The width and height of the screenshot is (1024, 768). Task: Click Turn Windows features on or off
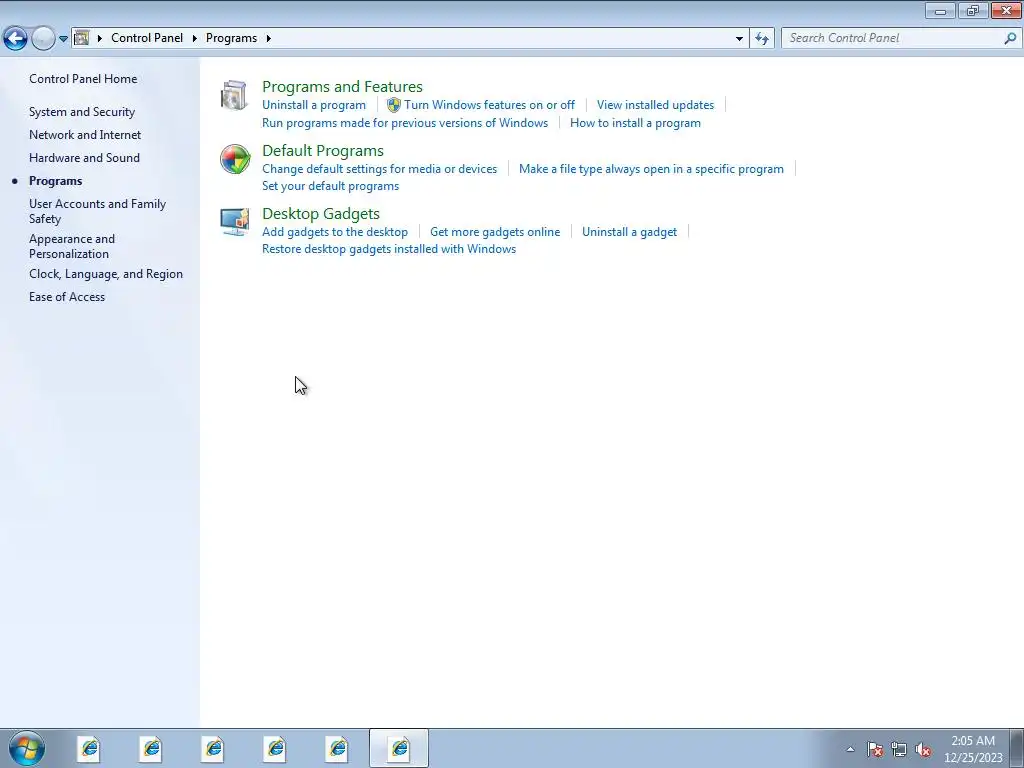[489, 105]
